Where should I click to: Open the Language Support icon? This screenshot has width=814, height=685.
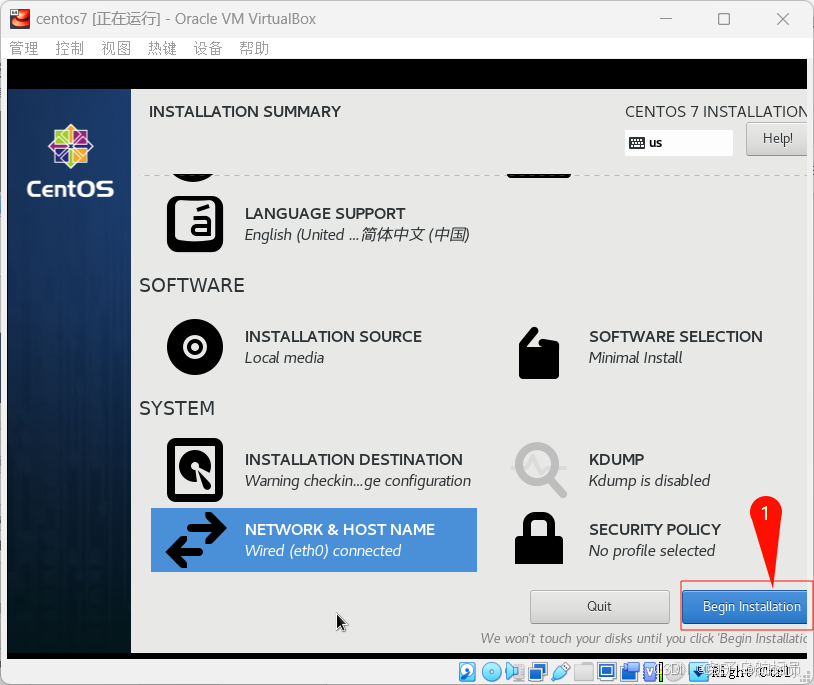coord(195,224)
